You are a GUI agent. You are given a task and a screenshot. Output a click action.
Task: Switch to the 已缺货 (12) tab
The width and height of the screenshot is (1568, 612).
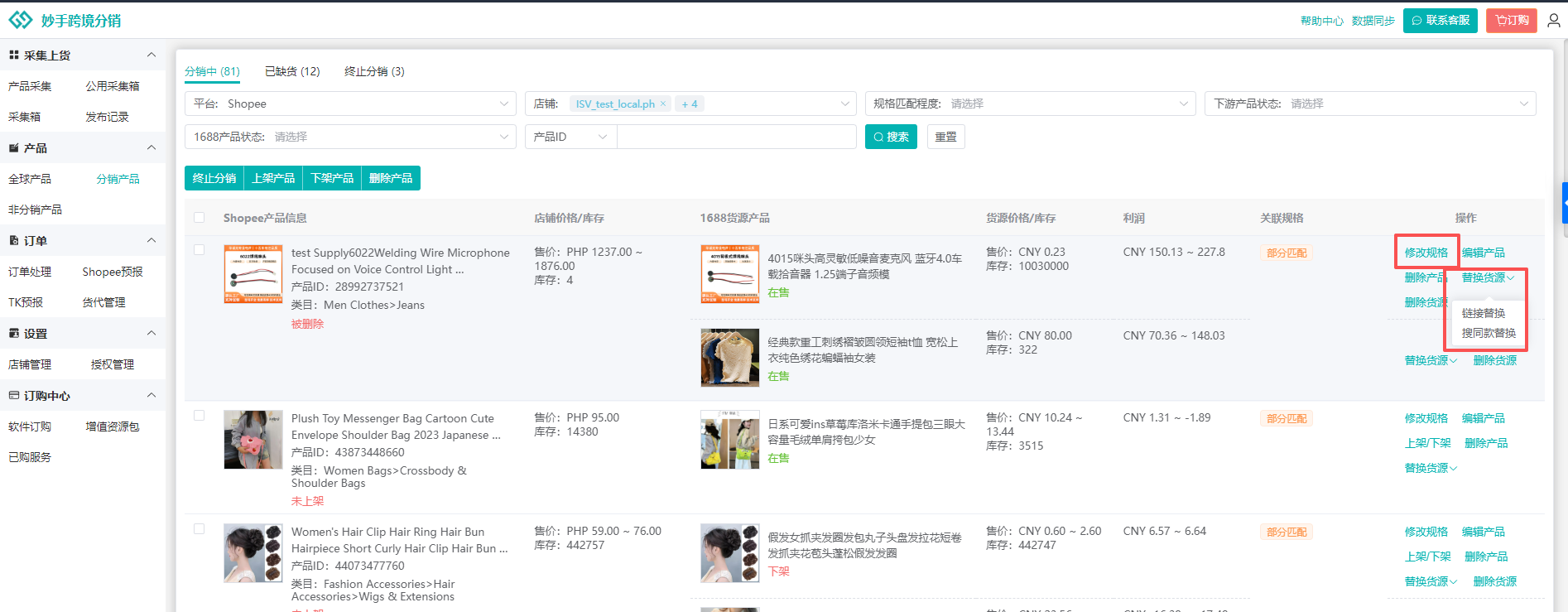(292, 71)
